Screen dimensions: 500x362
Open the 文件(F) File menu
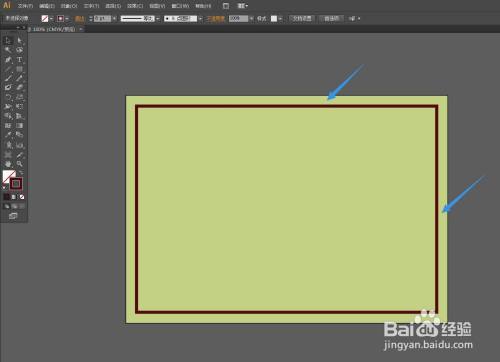[25, 6]
